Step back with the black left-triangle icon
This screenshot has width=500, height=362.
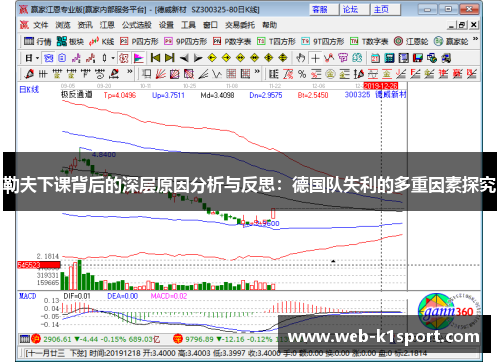click(184, 58)
